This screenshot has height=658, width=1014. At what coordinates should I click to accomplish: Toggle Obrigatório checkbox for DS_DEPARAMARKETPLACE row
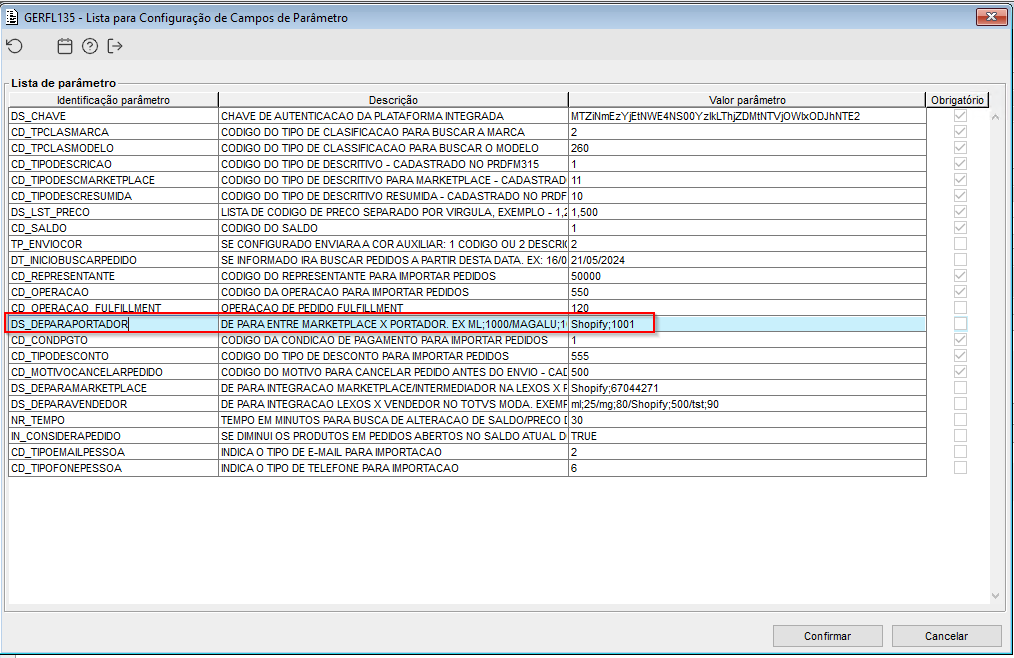[x=960, y=388]
